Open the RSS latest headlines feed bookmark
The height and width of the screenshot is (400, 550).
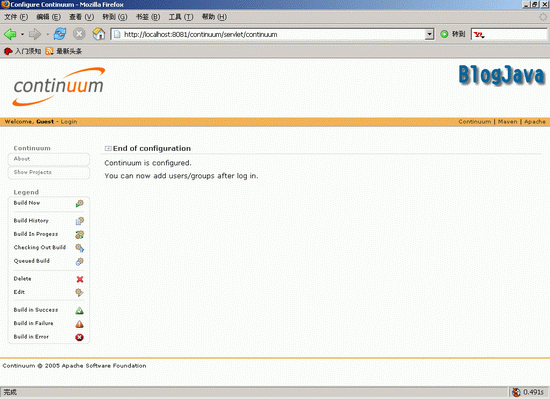click(x=63, y=51)
